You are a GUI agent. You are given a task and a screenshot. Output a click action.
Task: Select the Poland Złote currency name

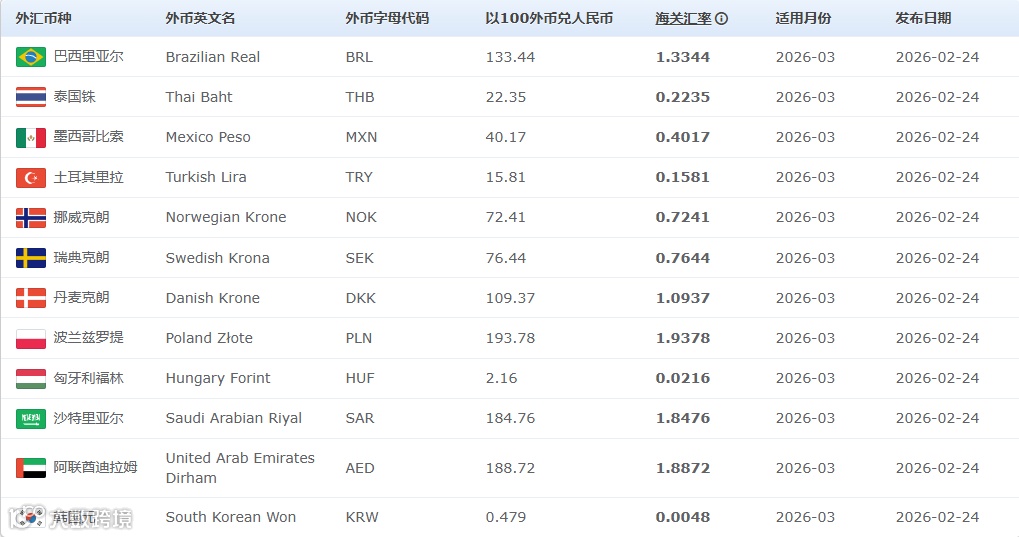209,338
